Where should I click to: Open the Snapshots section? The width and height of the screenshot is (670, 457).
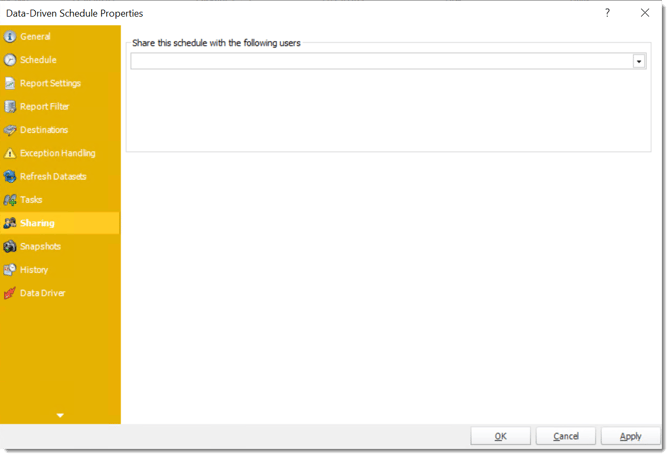click(x=40, y=246)
